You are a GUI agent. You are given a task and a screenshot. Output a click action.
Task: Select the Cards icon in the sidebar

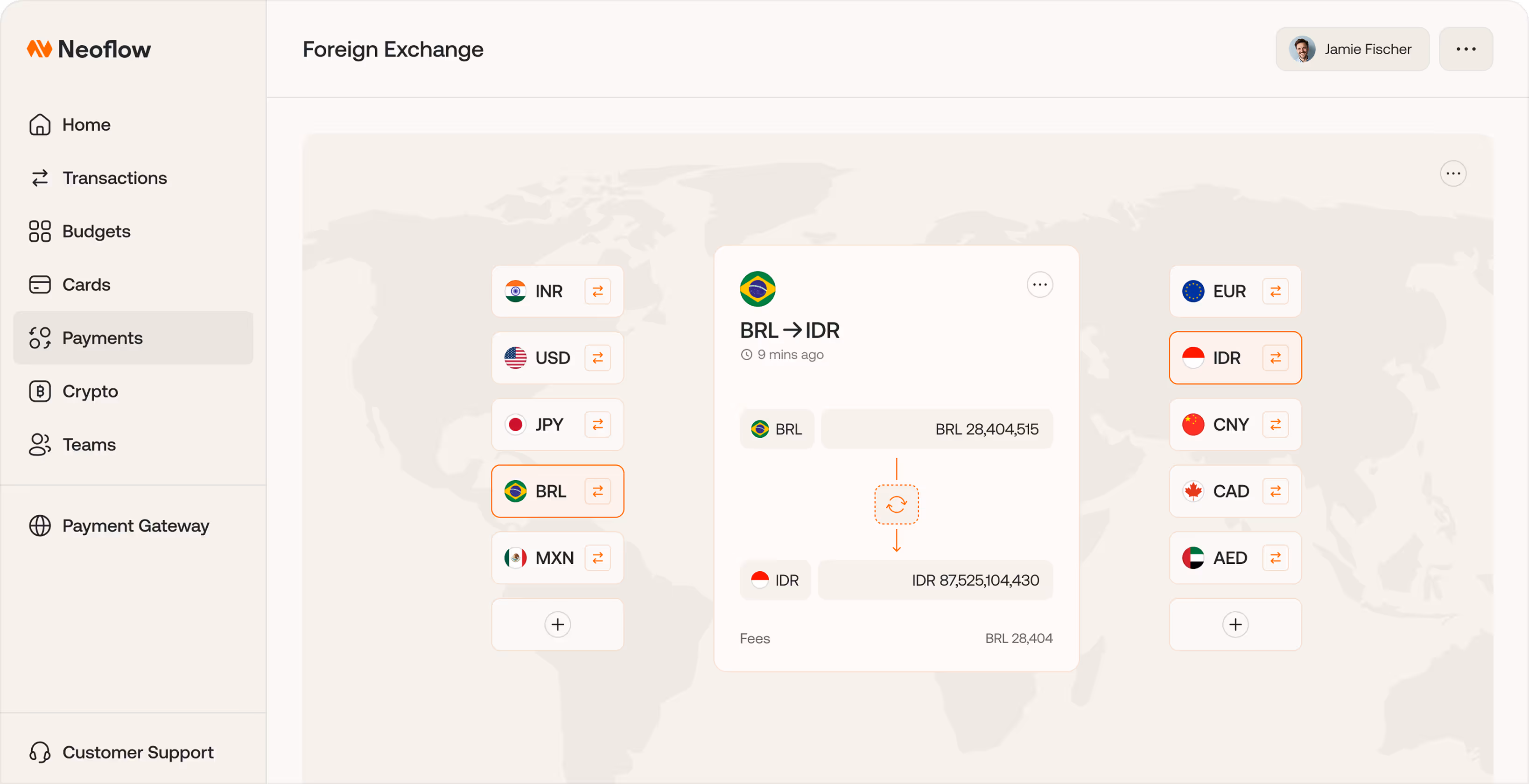tap(39, 284)
